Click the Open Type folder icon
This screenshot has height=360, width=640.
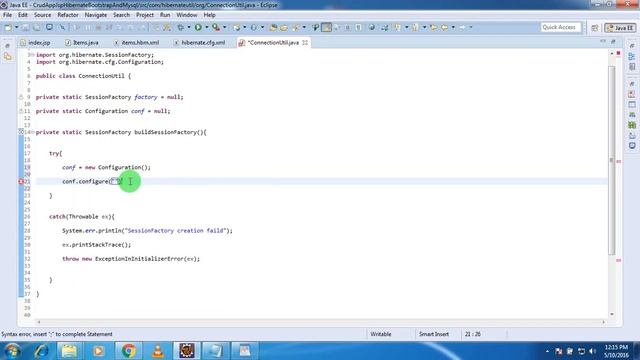pyautogui.click(x=273, y=27)
